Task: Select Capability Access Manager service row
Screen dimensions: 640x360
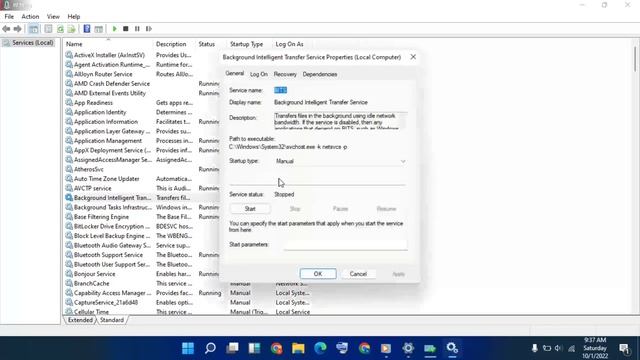Action: point(113,293)
